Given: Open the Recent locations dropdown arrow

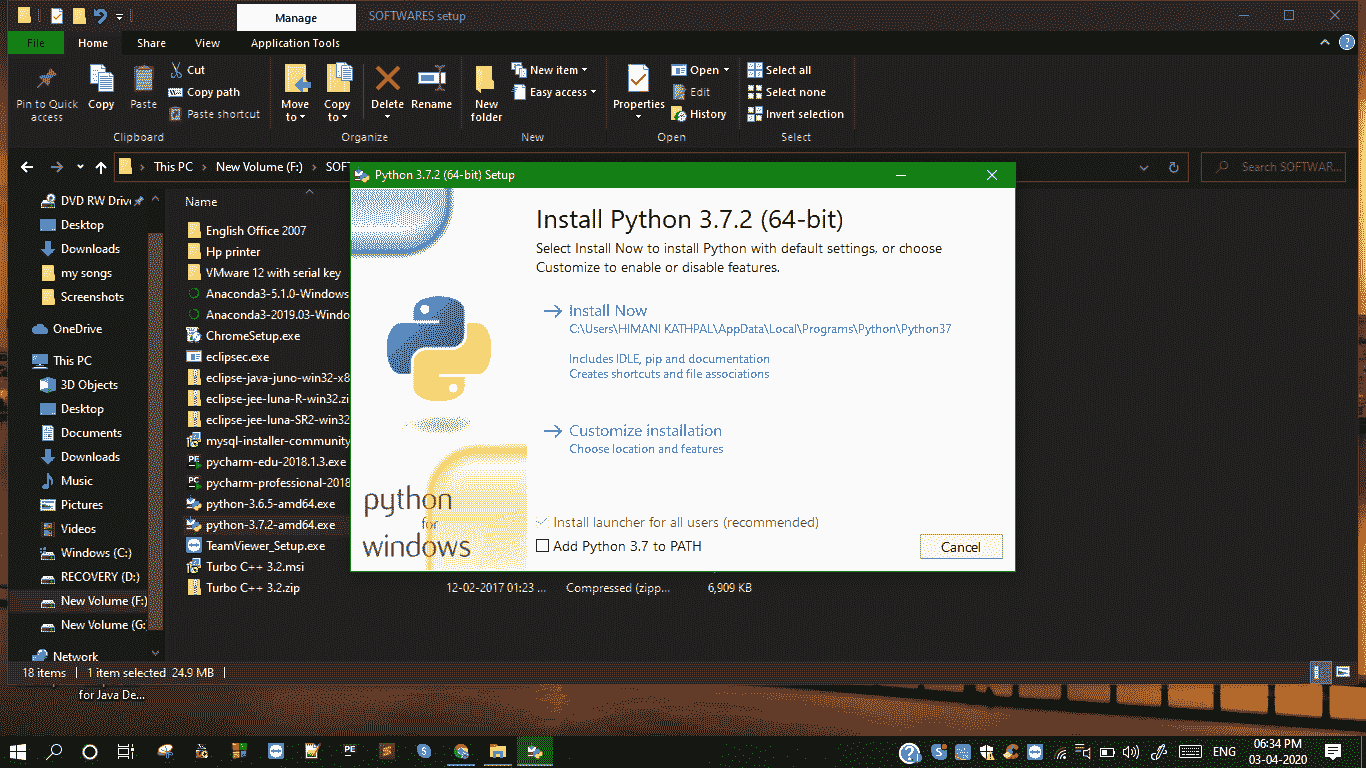Looking at the screenshot, I should pos(80,167).
